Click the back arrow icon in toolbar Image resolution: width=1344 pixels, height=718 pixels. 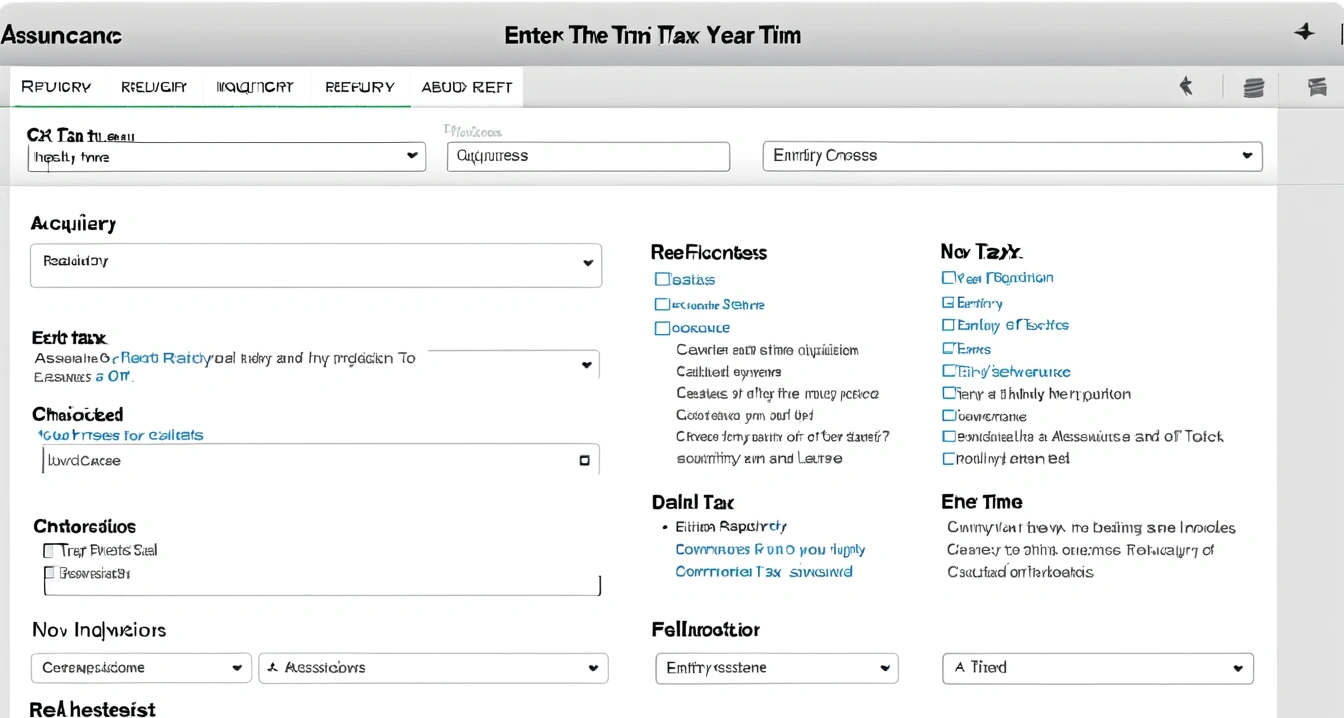pos(1186,87)
